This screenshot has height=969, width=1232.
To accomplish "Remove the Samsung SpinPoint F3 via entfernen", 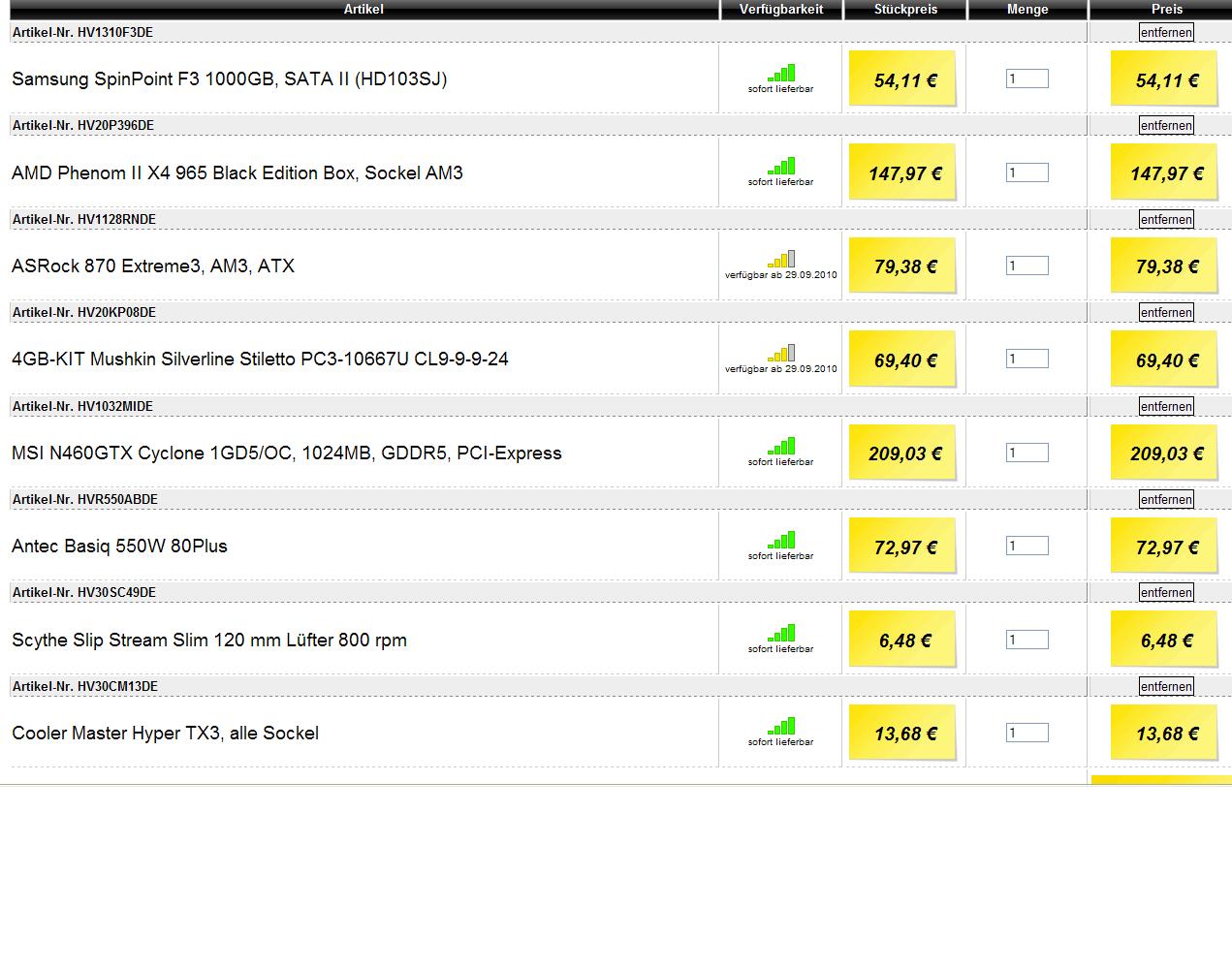I will tap(1166, 32).
